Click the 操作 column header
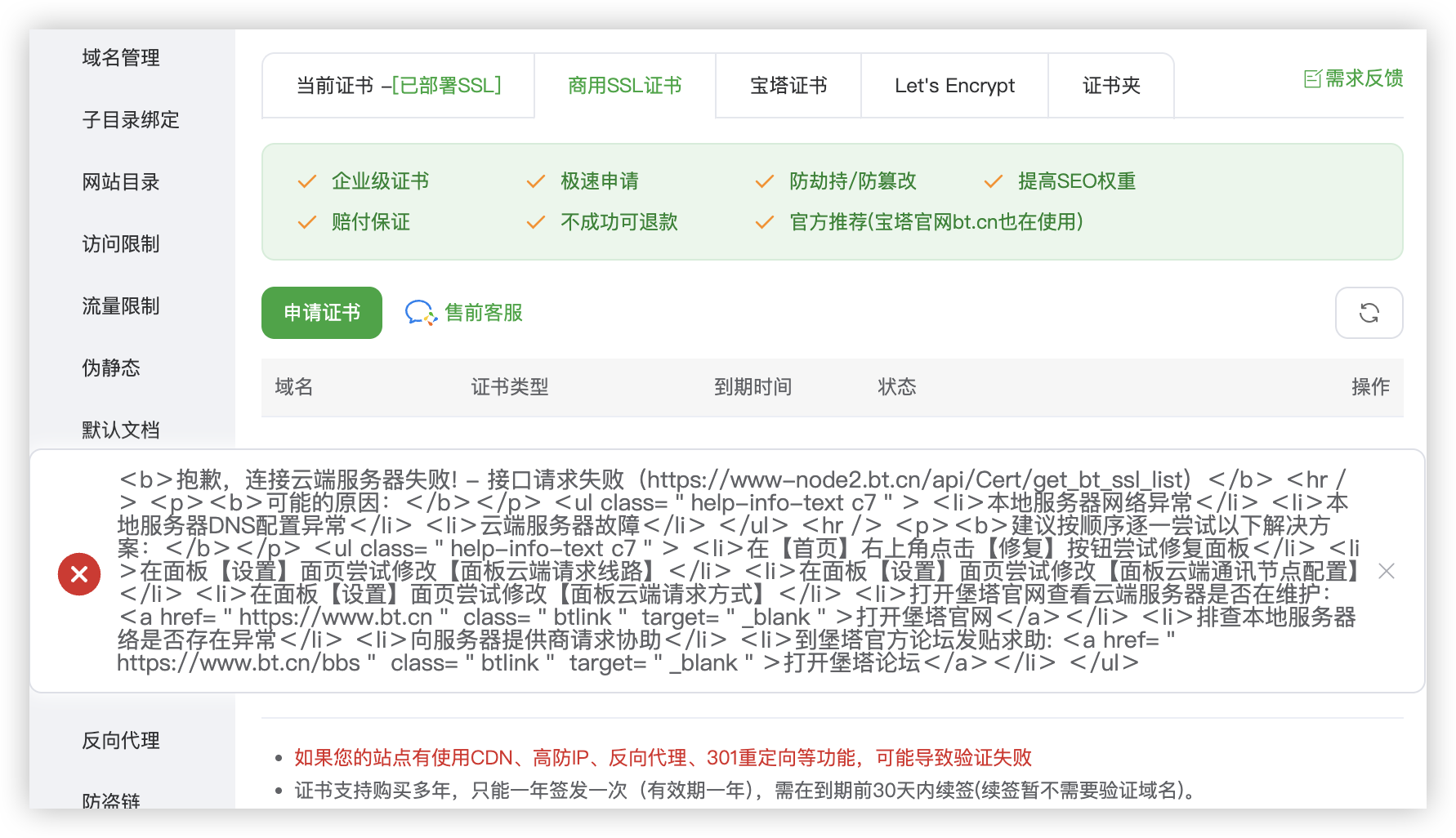This screenshot has height=838, width=1456. coord(1371,387)
